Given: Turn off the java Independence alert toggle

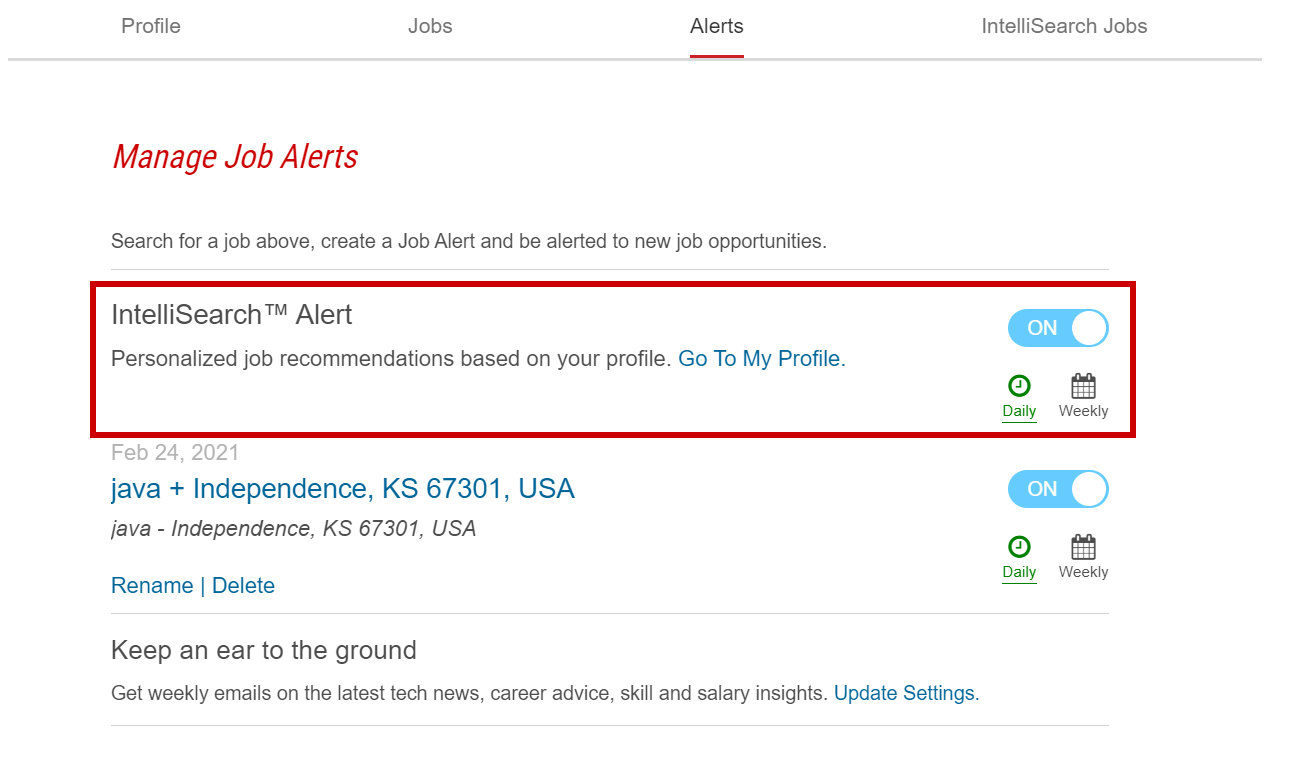Looking at the screenshot, I should pyautogui.click(x=1058, y=489).
